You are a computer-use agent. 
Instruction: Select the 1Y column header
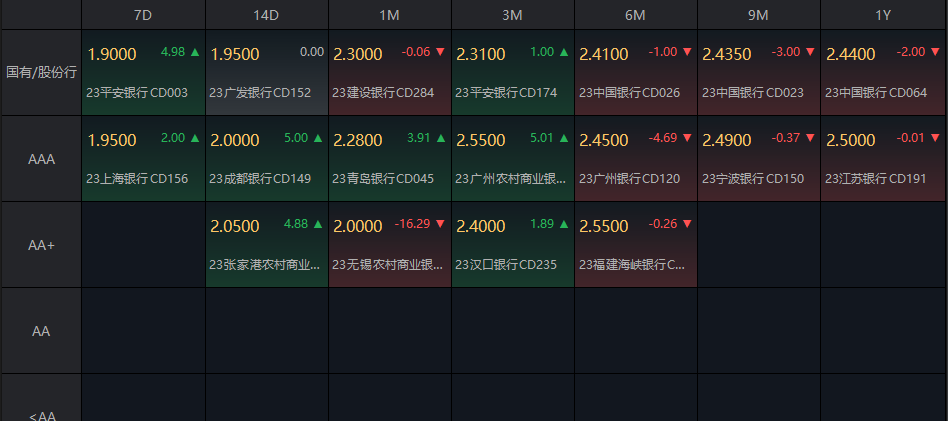point(883,15)
